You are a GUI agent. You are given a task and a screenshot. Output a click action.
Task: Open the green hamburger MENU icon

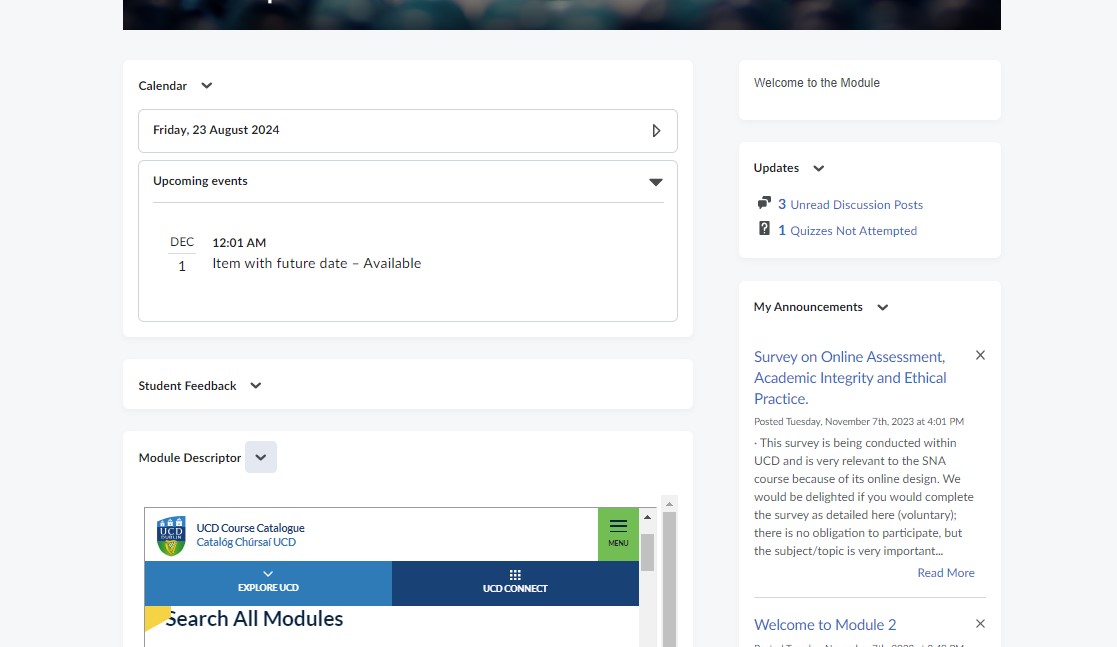(x=618, y=533)
